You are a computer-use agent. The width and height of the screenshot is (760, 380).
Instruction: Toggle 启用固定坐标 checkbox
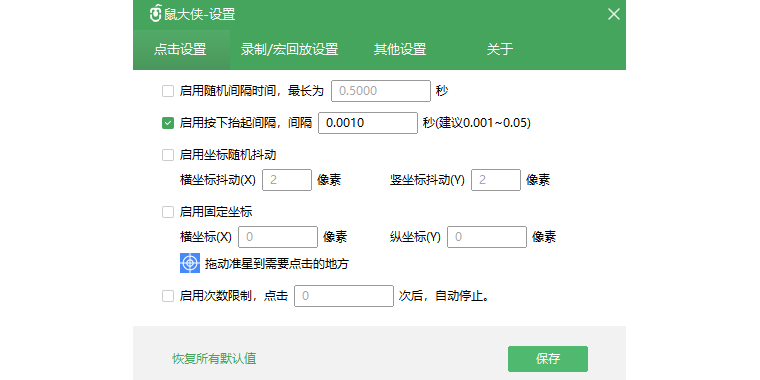pyautogui.click(x=168, y=212)
